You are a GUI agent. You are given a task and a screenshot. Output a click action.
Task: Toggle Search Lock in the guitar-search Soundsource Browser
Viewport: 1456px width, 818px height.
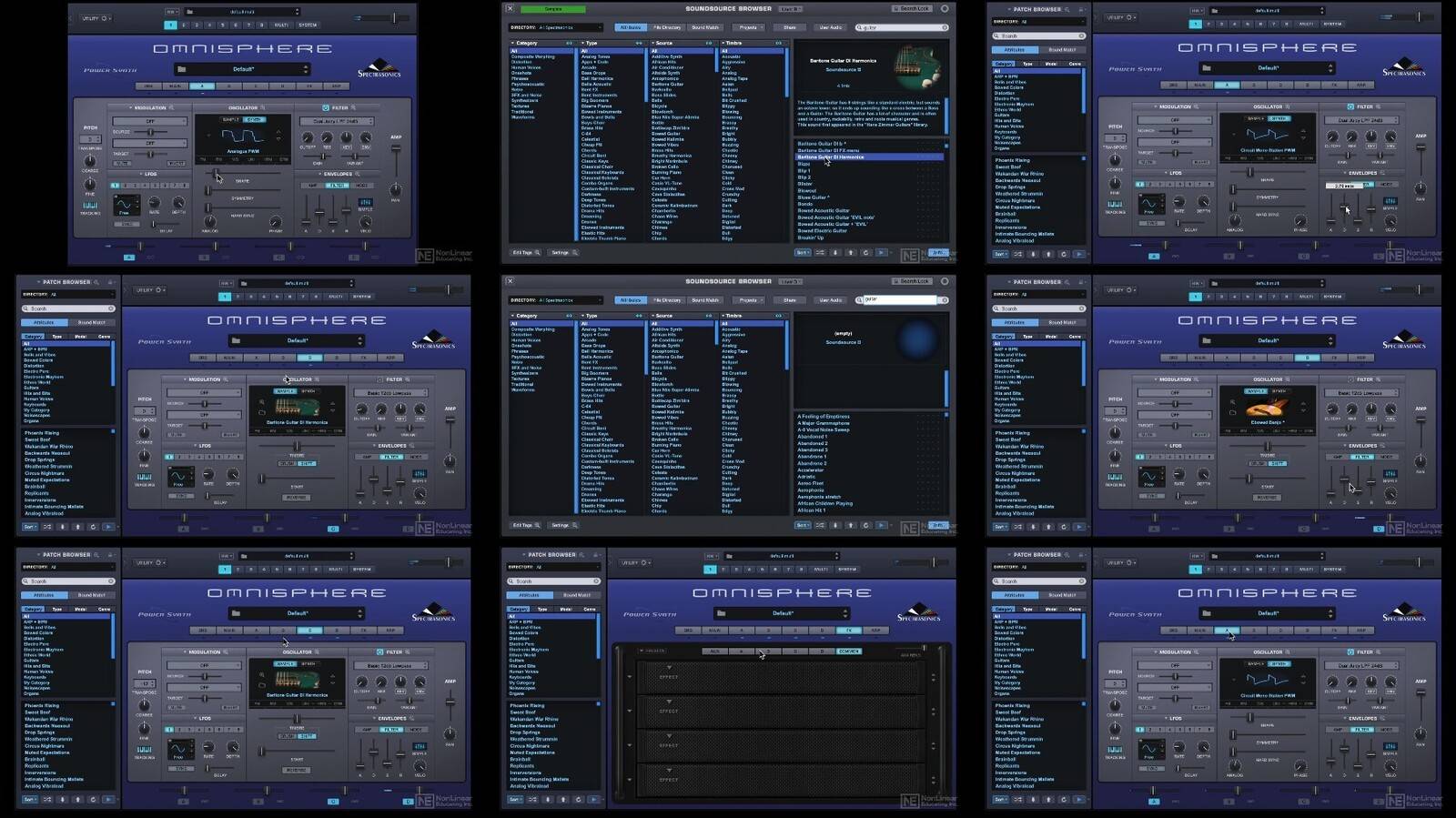[914, 9]
